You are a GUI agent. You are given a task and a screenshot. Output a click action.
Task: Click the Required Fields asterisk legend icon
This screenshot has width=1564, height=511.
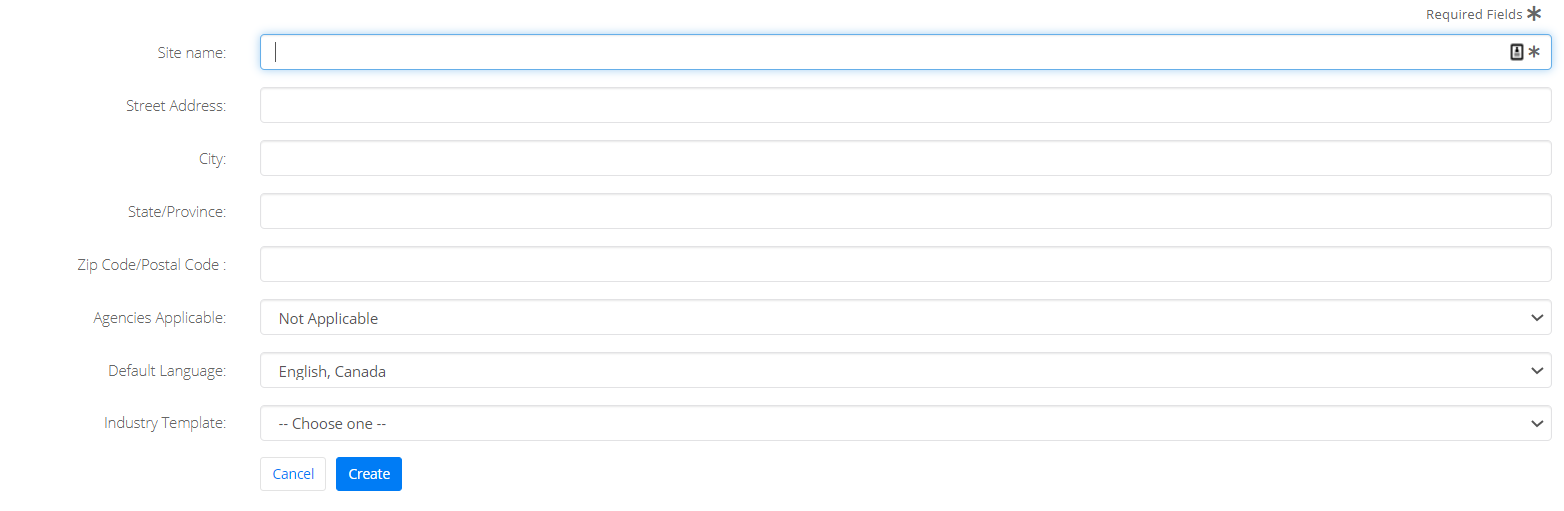point(1534,13)
